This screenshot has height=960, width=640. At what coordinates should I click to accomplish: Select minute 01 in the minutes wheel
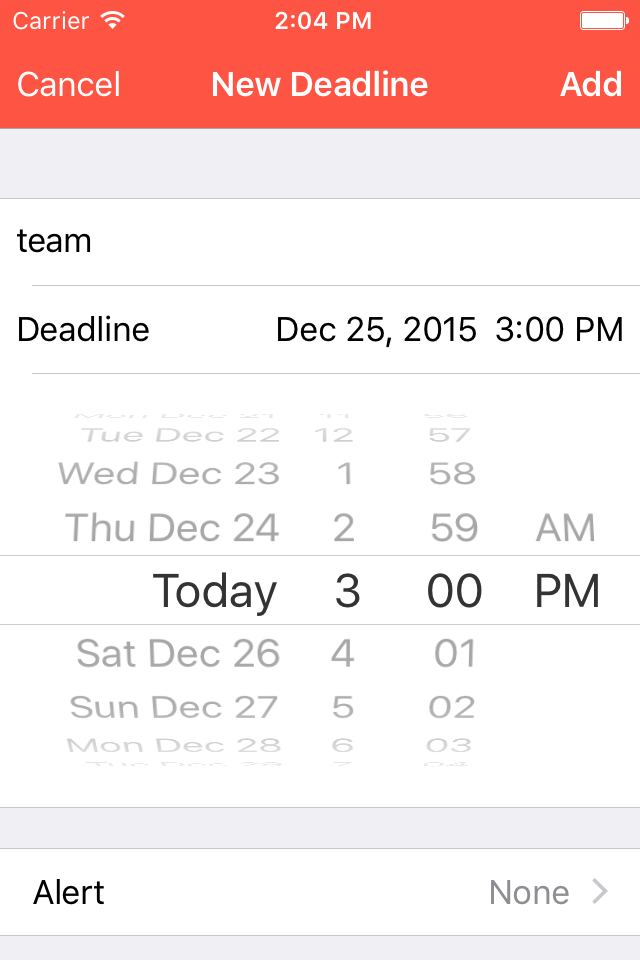[455, 653]
